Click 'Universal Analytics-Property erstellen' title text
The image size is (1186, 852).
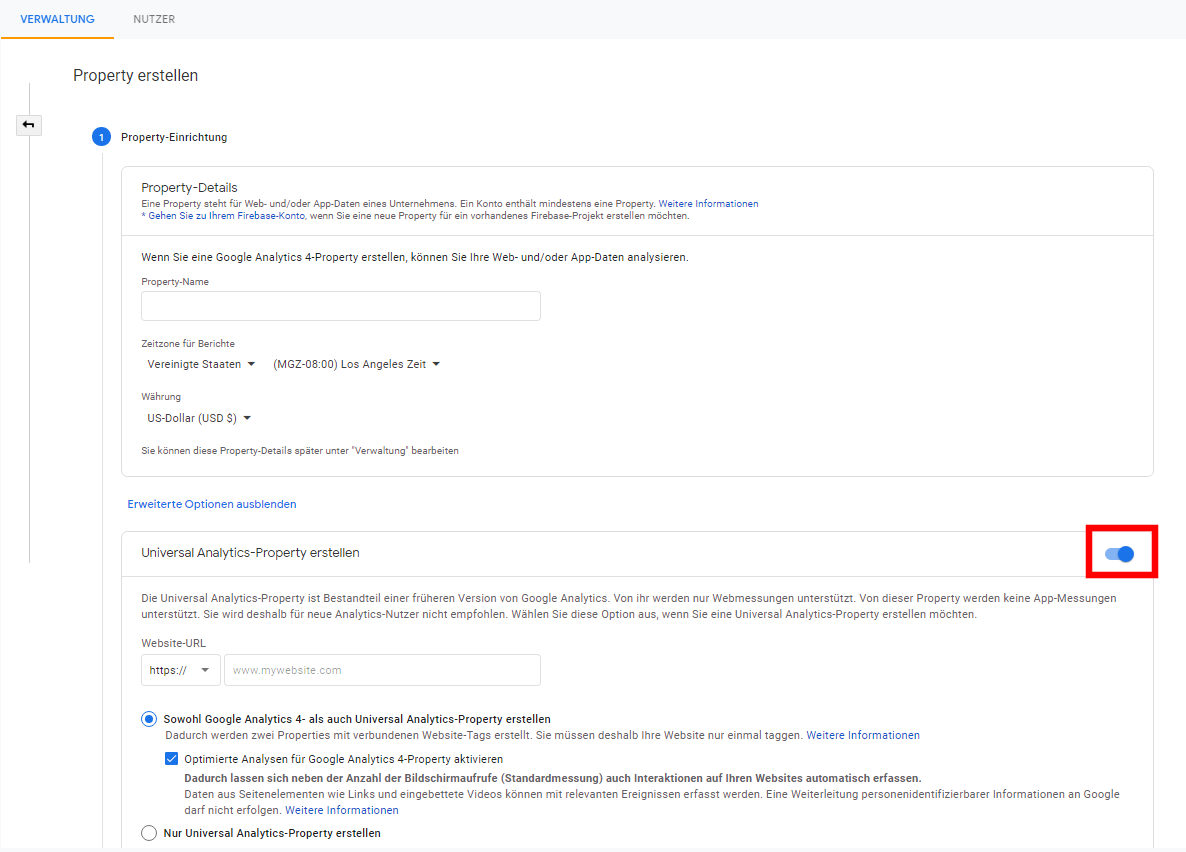click(250, 553)
